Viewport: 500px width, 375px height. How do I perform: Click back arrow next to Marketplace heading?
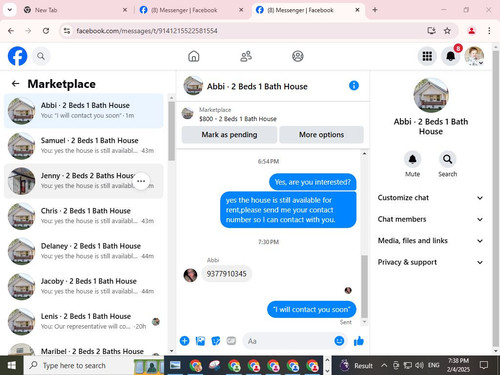[x=15, y=84]
